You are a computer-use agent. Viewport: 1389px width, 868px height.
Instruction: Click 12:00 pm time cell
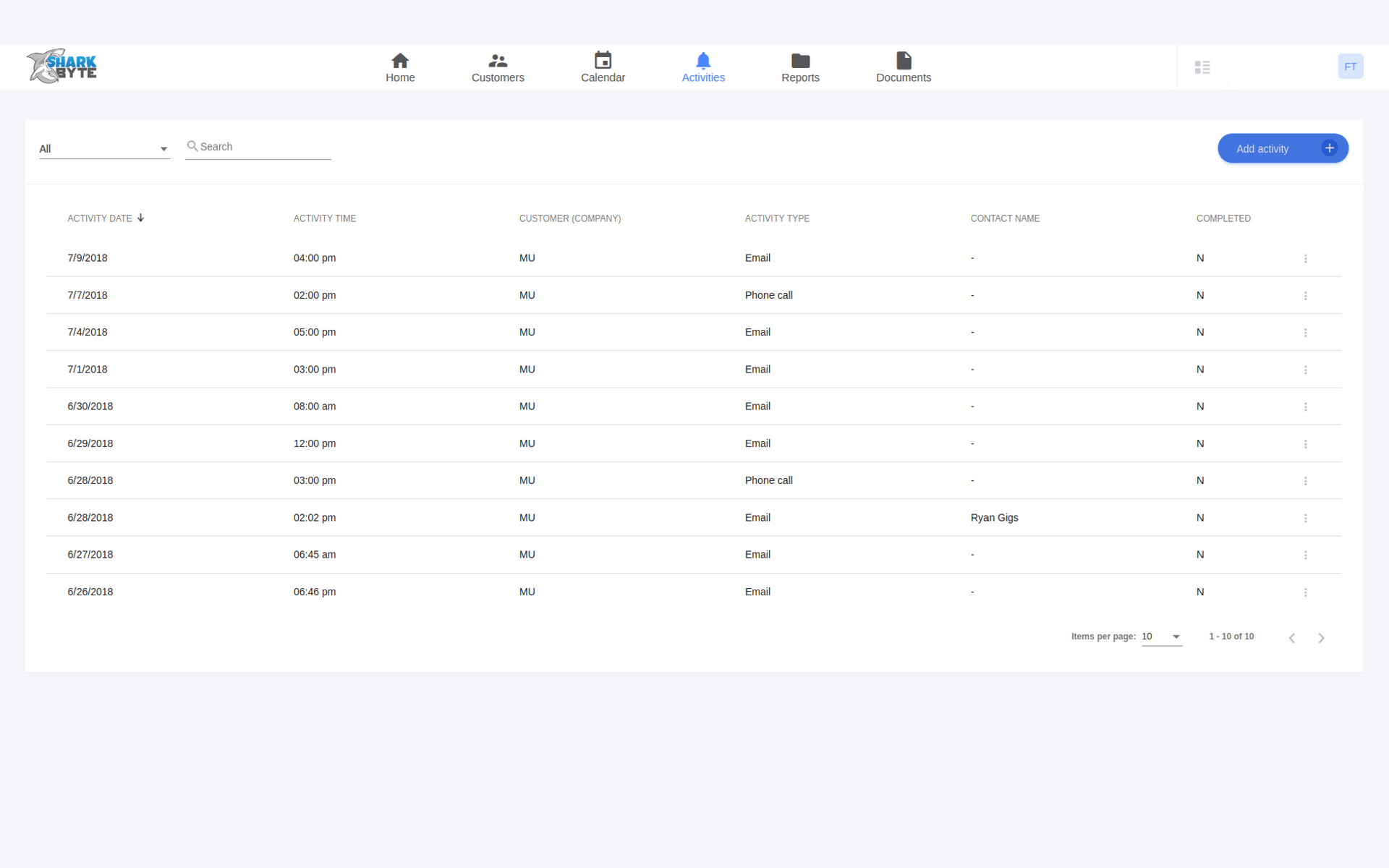(315, 443)
